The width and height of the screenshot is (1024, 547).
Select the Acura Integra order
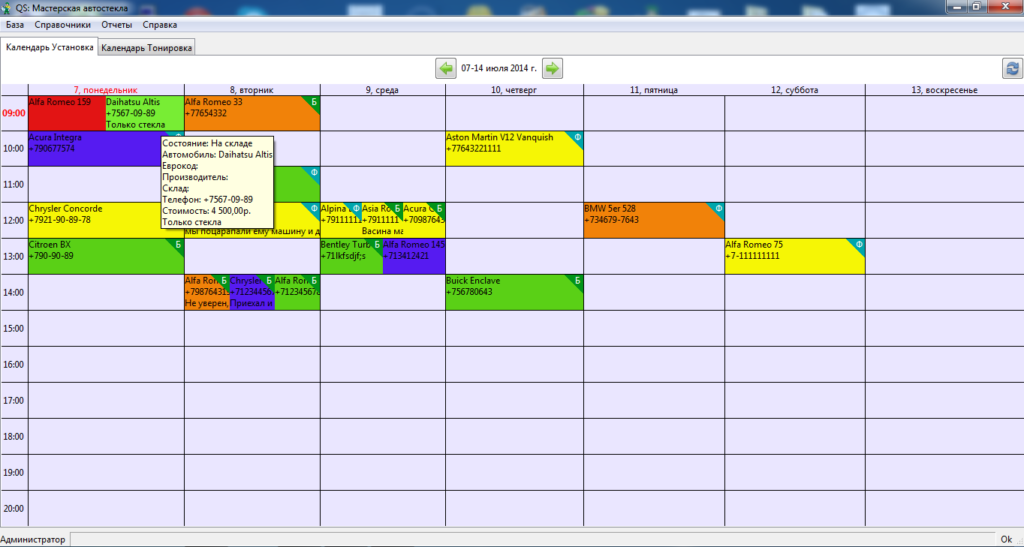pos(95,149)
